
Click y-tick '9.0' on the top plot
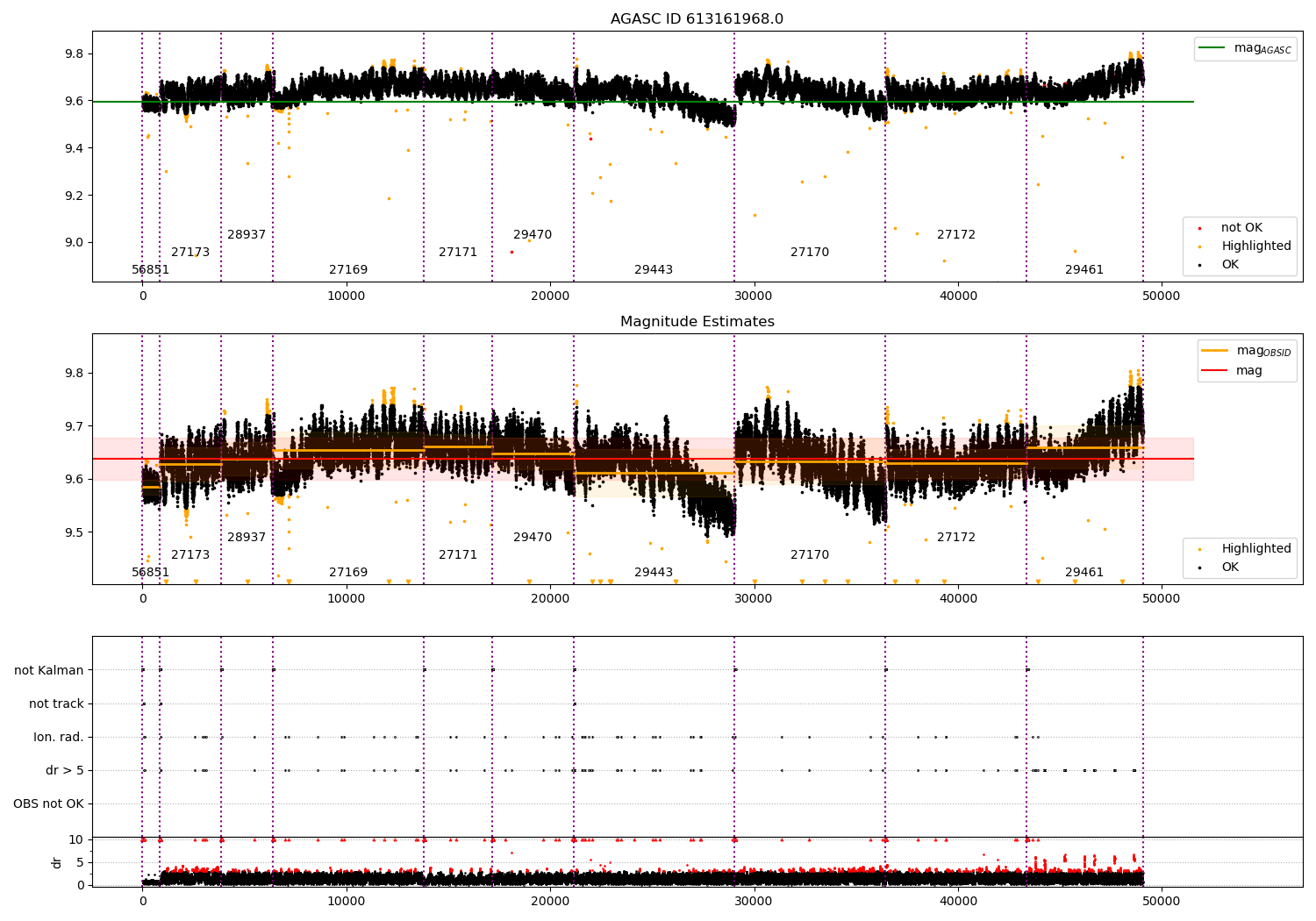[75, 243]
